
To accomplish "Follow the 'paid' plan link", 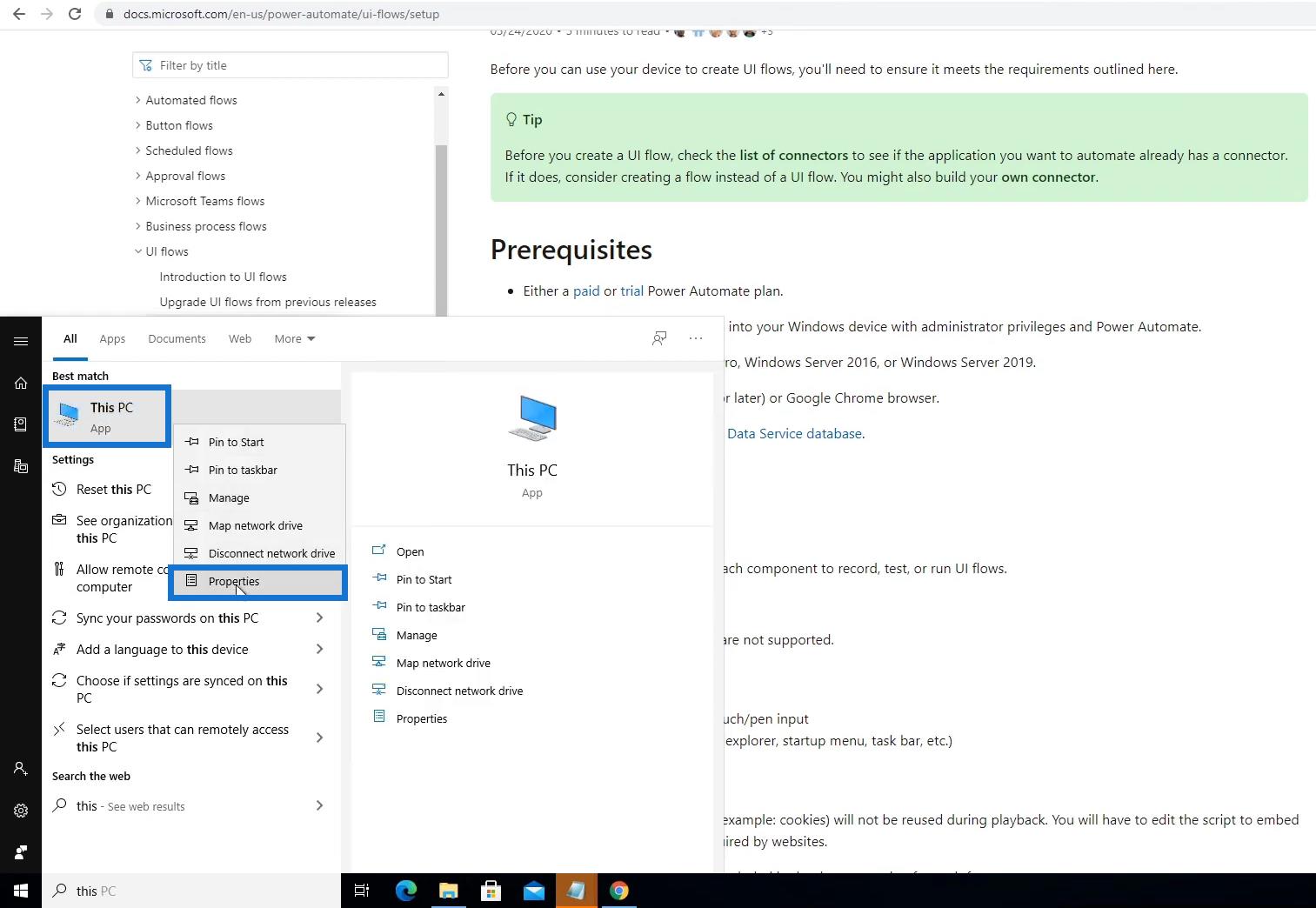I will pyautogui.click(x=586, y=291).
